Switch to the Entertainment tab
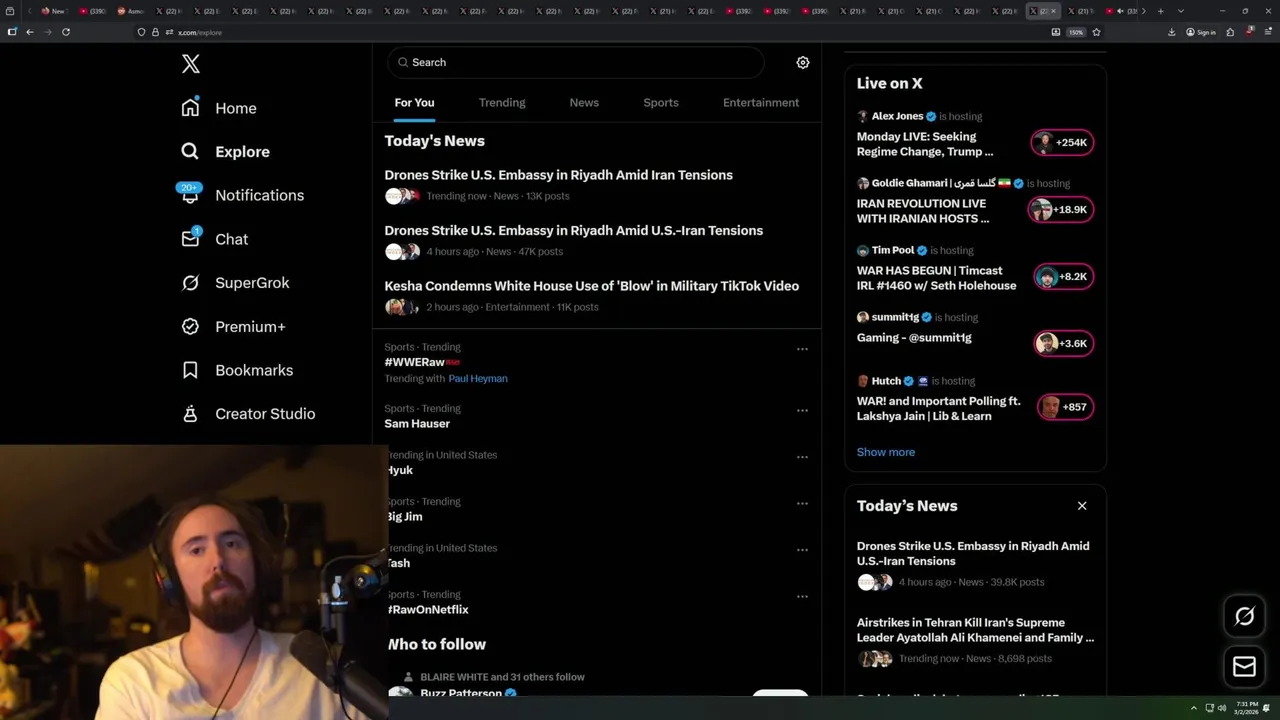The height and width of the screenshot is (720, 1280). pyautogui.click(x=760, y=102)
